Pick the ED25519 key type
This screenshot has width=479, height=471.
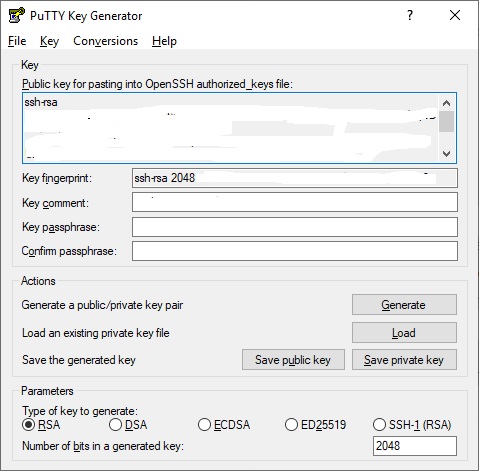315,425
